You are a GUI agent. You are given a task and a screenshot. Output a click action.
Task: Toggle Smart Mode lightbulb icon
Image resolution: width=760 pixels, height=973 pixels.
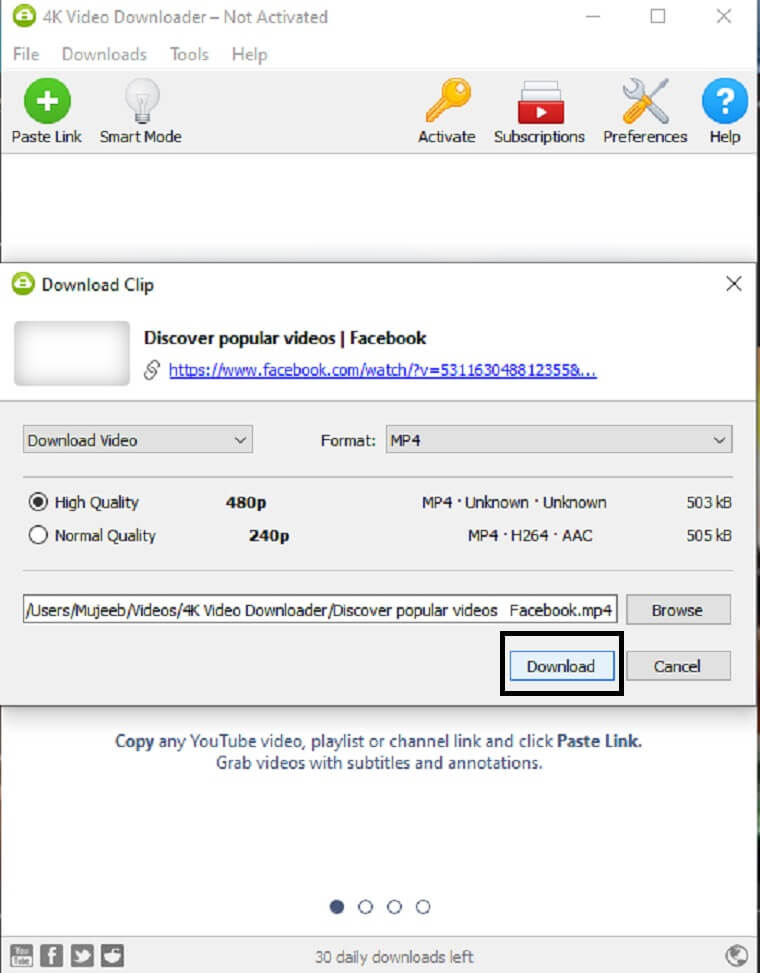pos(141,101)
